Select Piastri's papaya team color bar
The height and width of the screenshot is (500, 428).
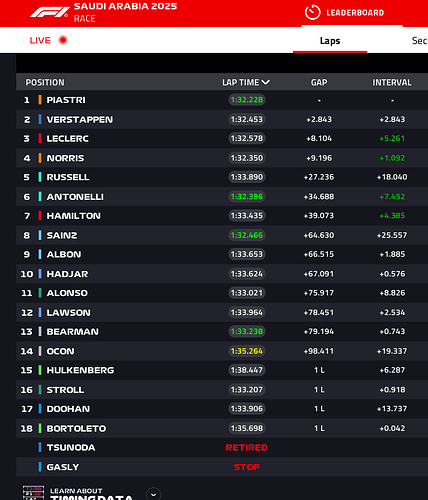[40, 100]
